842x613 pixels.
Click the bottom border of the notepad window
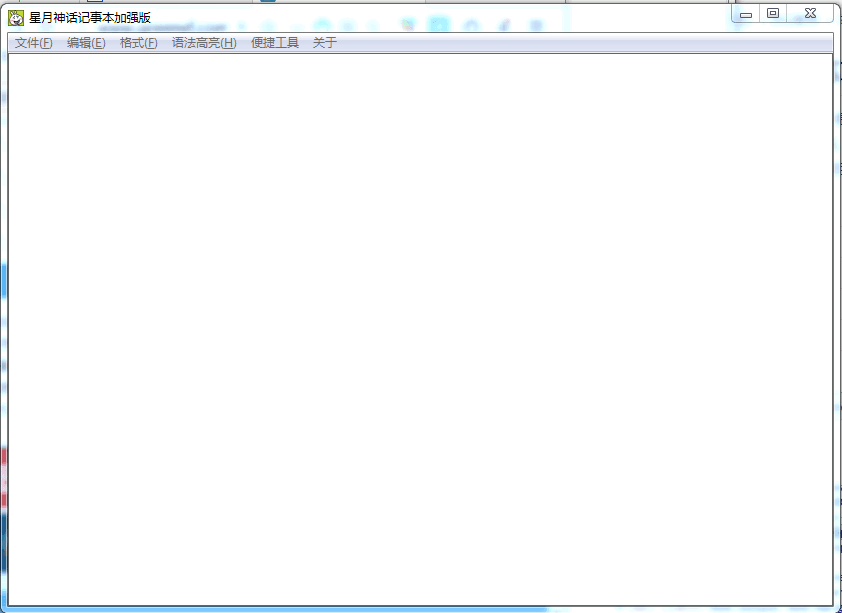click(x=420, y=609)
